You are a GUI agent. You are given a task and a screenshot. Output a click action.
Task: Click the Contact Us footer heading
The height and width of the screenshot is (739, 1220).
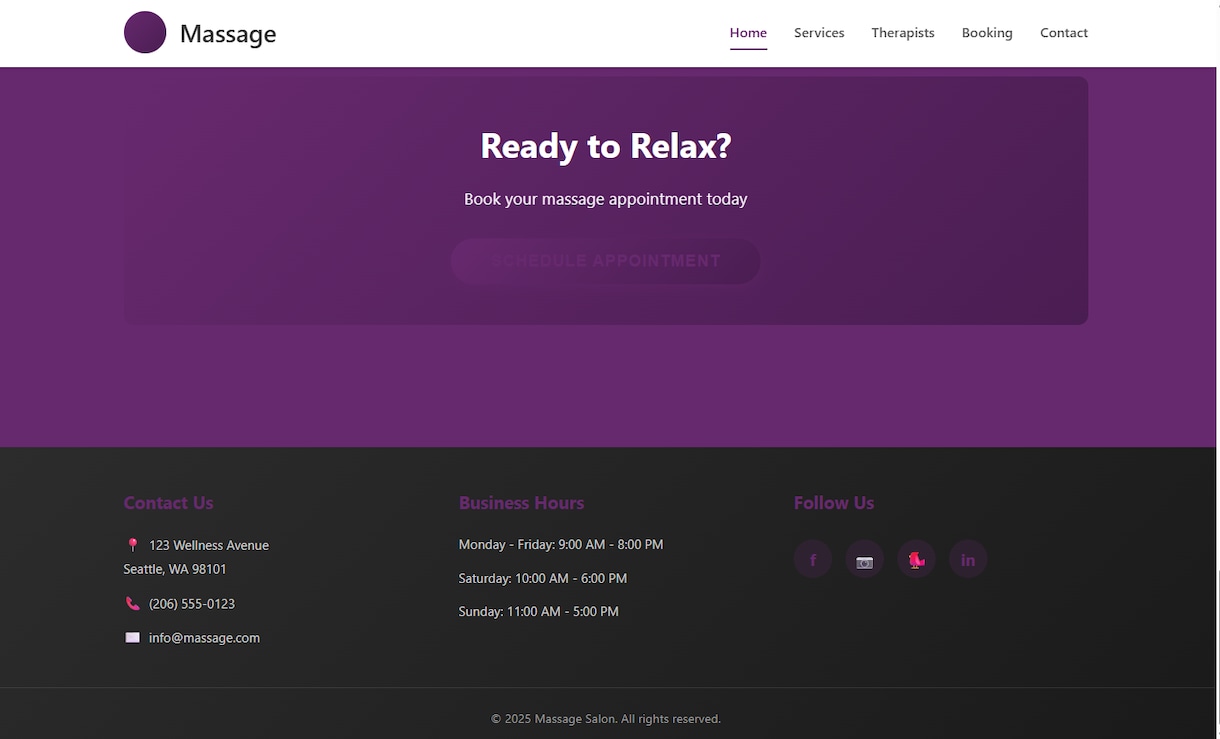click(x=169, y=503)
